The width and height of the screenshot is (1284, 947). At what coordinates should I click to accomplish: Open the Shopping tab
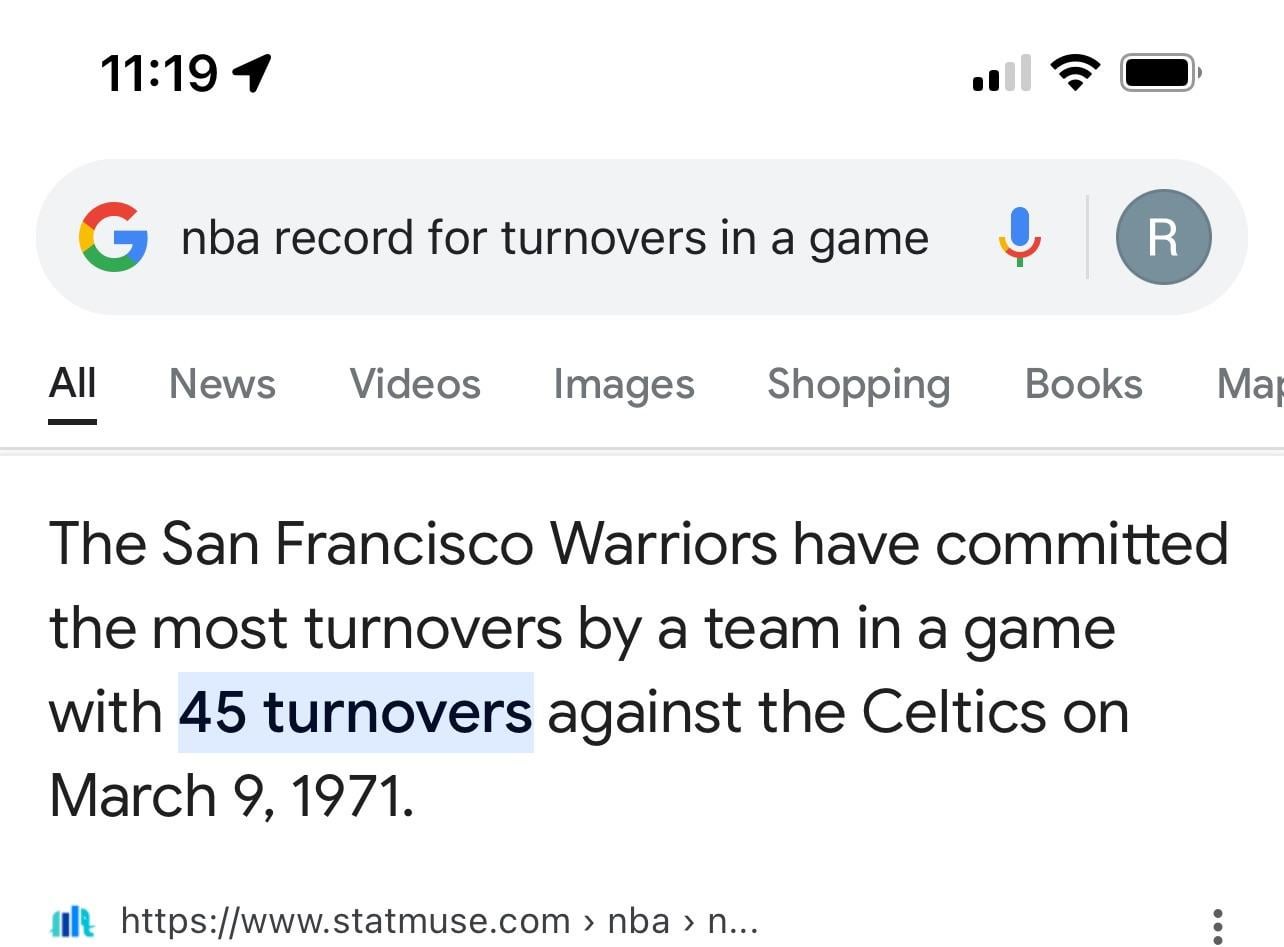tap(858, 384)
